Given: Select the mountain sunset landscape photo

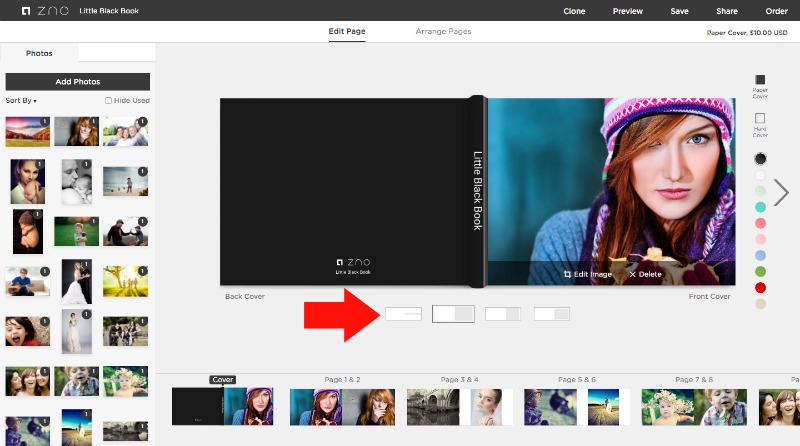Looking at the screenshot, I should point(28,131).
